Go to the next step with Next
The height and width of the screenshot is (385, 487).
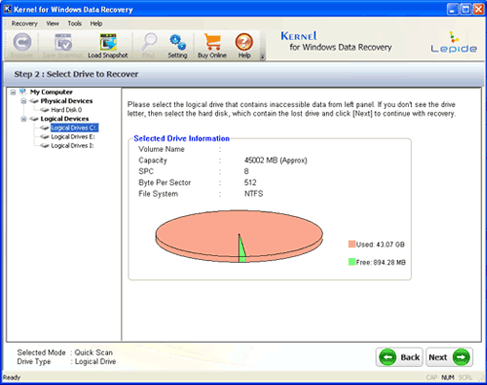point(449,357)
